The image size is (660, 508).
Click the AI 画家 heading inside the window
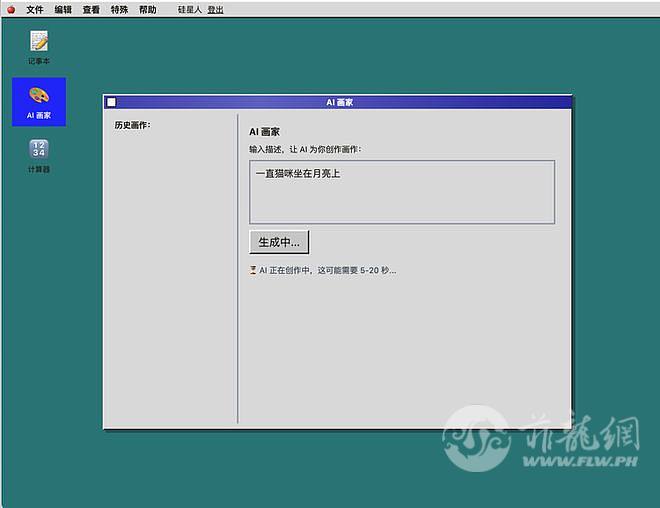coord(264,132)
